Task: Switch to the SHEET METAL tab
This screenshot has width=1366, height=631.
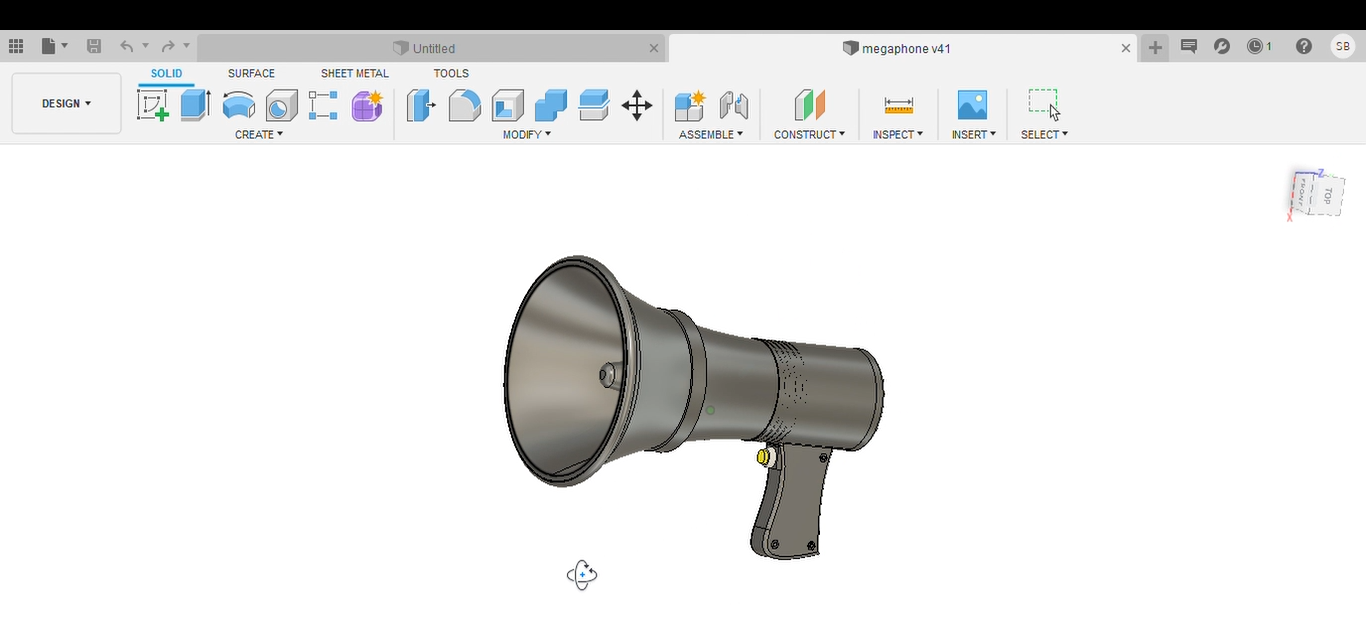Action: (355, 73)
